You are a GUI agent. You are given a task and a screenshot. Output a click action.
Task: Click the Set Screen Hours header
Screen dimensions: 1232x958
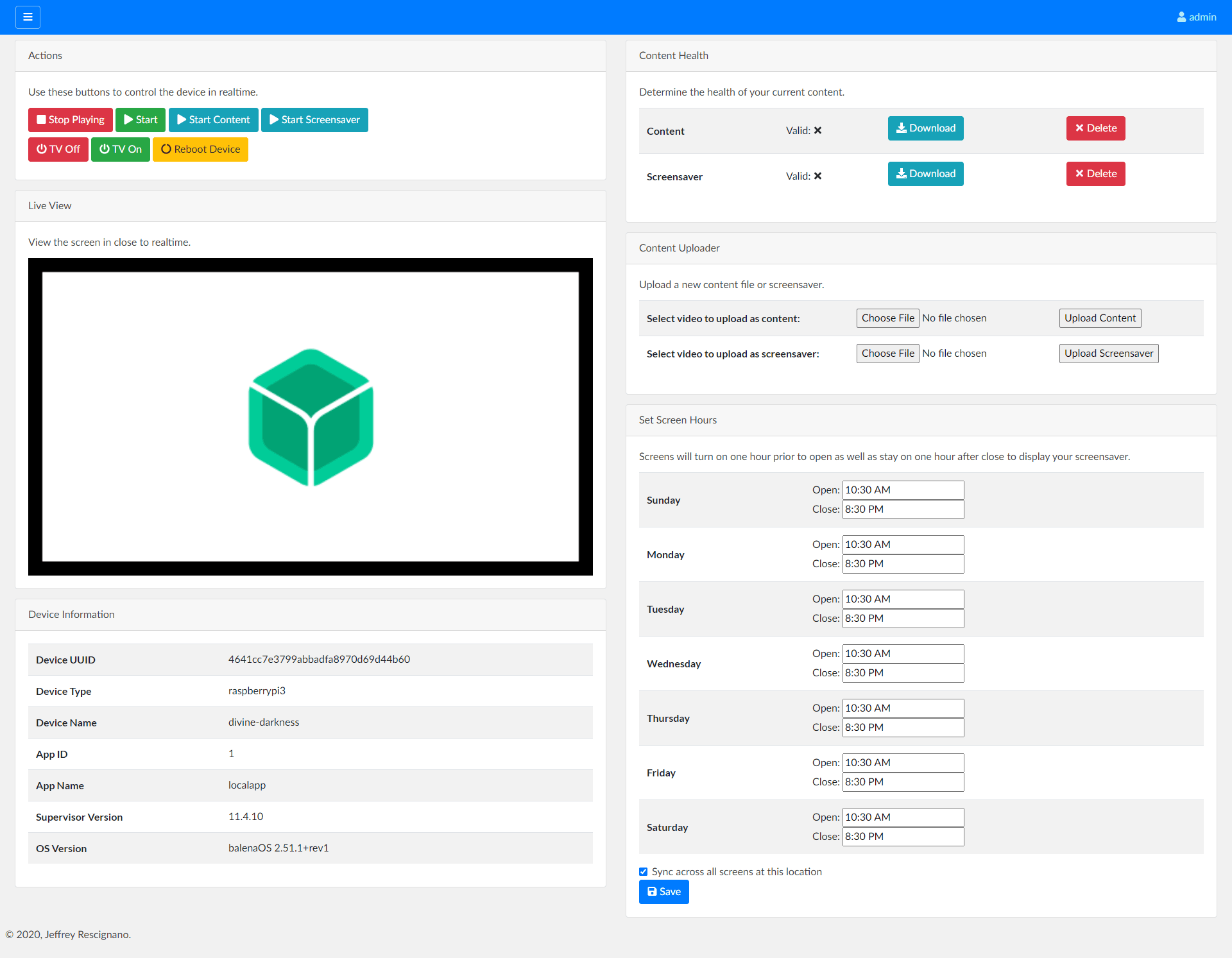click(x=921, y=420)
